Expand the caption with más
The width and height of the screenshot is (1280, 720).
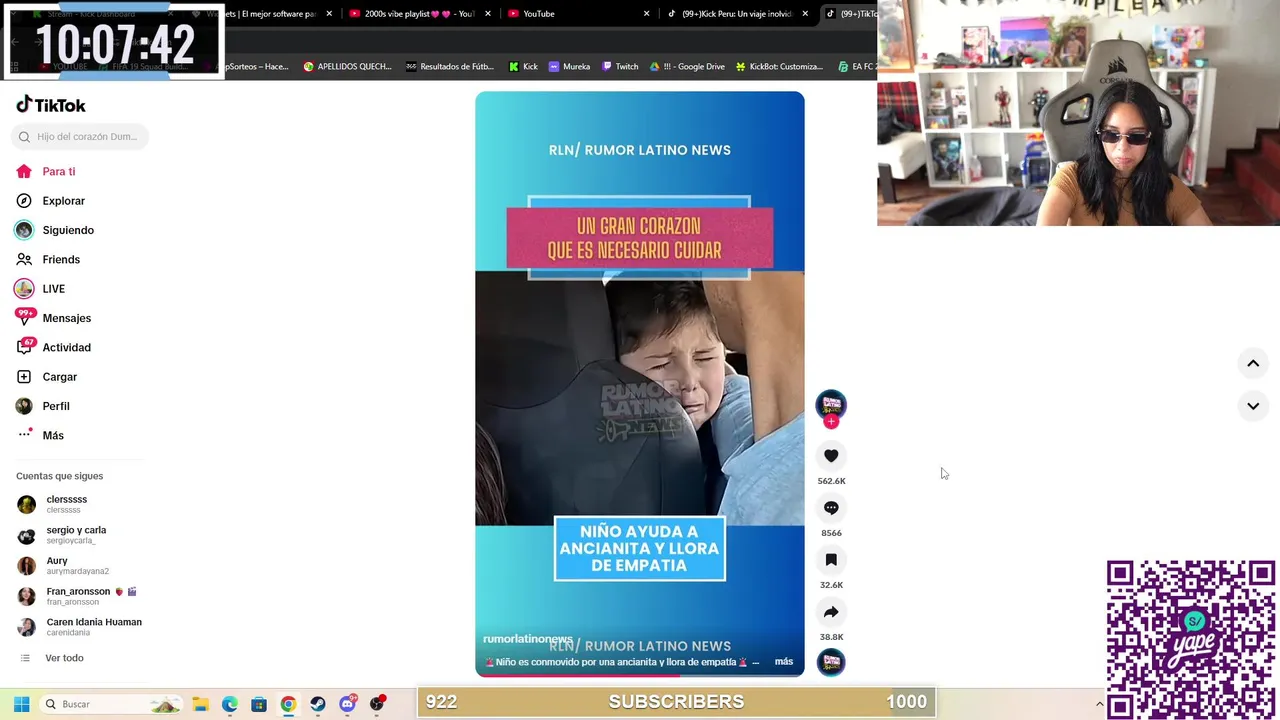tap(783, 662)
